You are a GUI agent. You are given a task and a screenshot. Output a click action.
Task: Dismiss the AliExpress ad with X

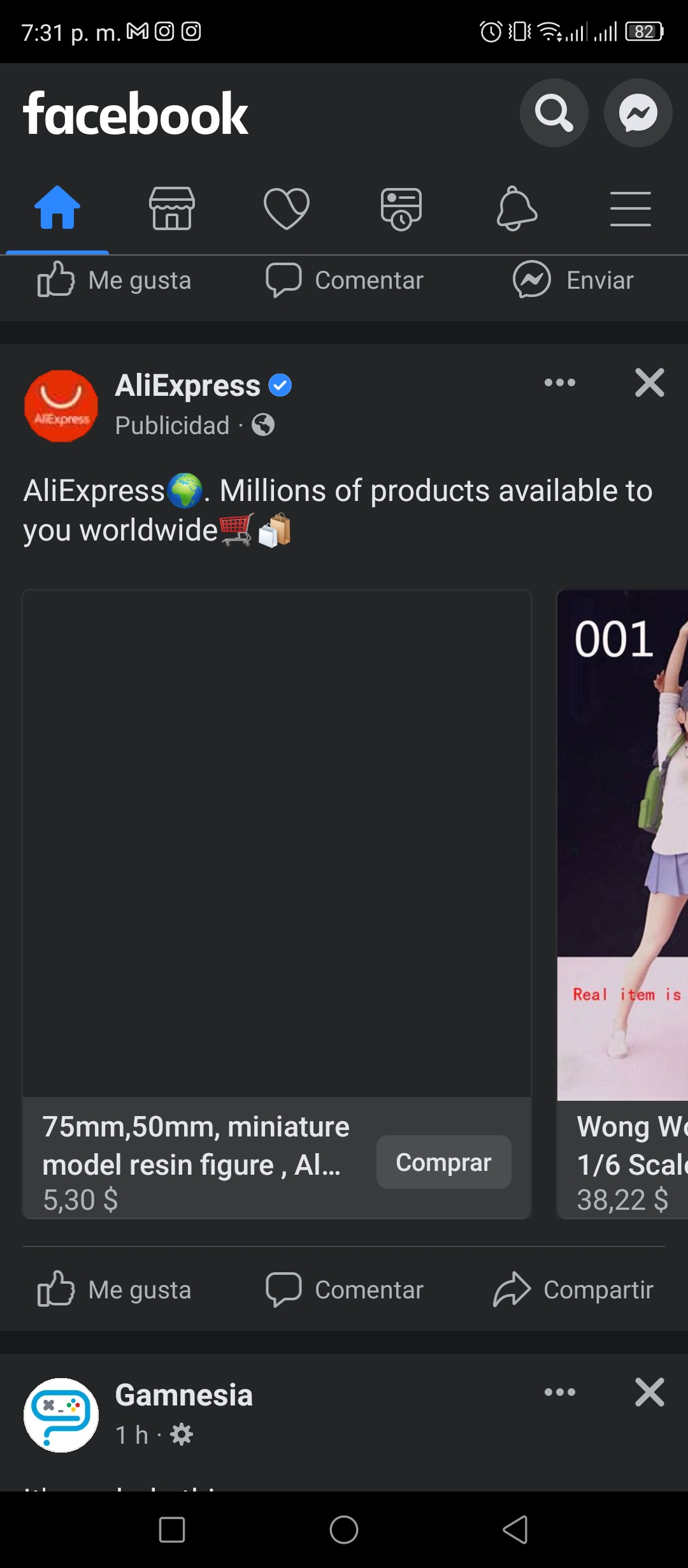click(650, 382)
